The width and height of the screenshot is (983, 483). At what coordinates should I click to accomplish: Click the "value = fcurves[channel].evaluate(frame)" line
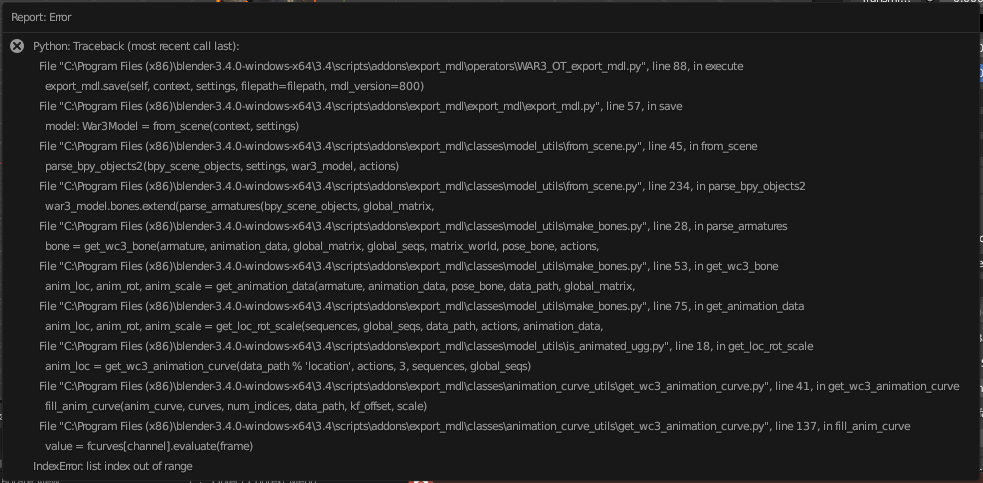(149, 446)
